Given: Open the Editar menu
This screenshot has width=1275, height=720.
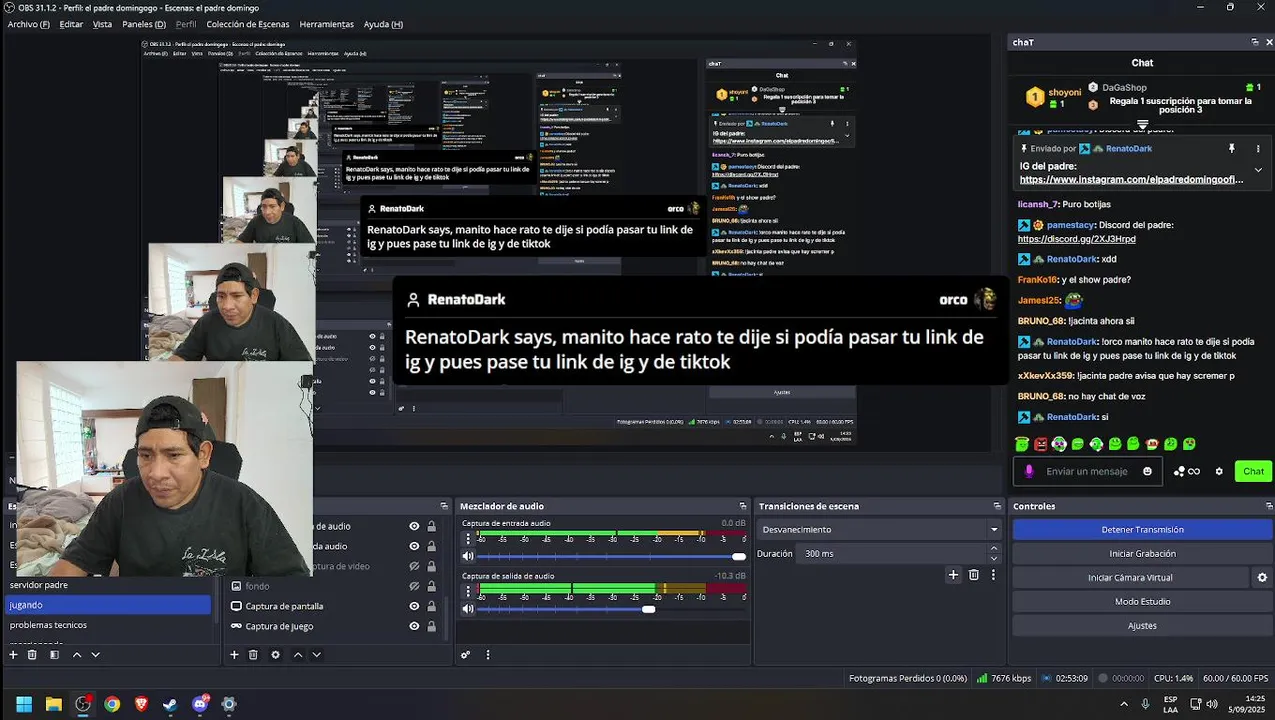Looking at the screenshot, I should (x=71, y=24).
